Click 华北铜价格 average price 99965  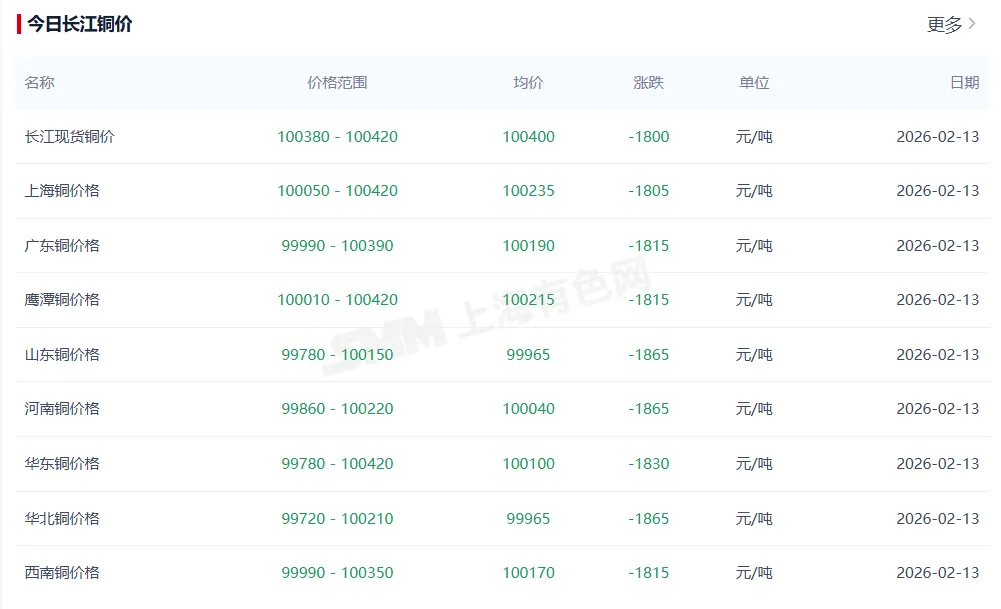(x=528, y=518)
